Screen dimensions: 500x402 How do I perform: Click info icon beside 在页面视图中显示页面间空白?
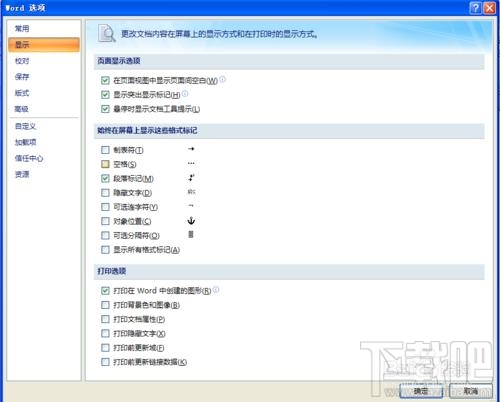point(223,79)
